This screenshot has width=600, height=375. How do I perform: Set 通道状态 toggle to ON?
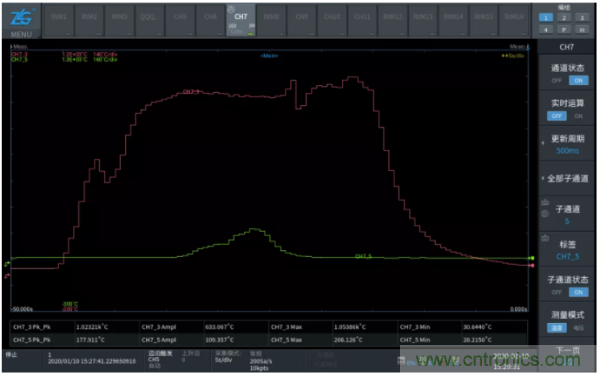578,80
